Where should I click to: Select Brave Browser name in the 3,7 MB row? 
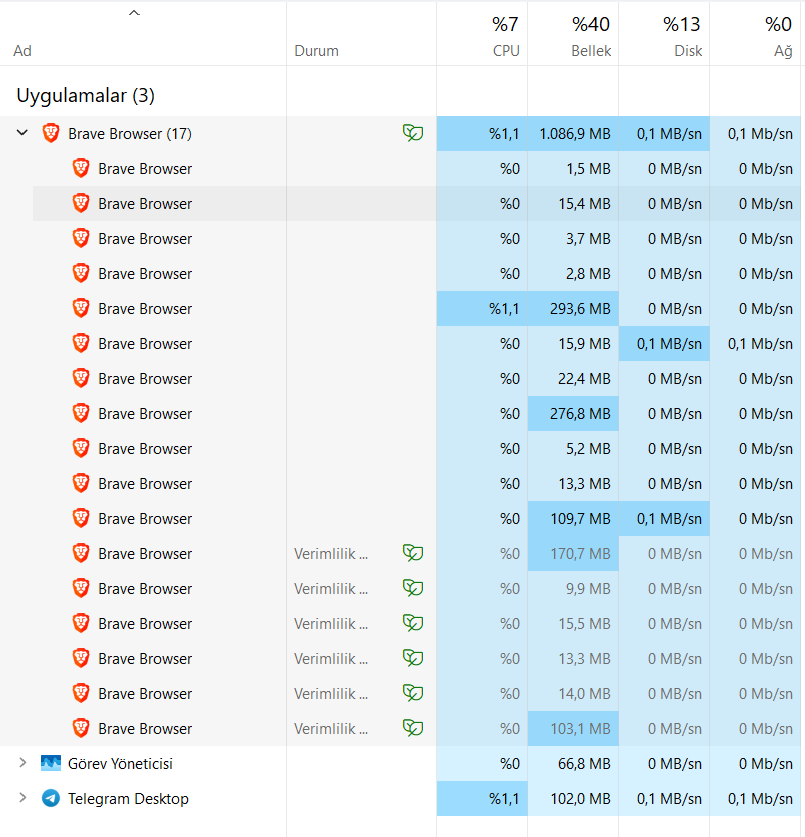pyautogui.click(x=145, y=239)
